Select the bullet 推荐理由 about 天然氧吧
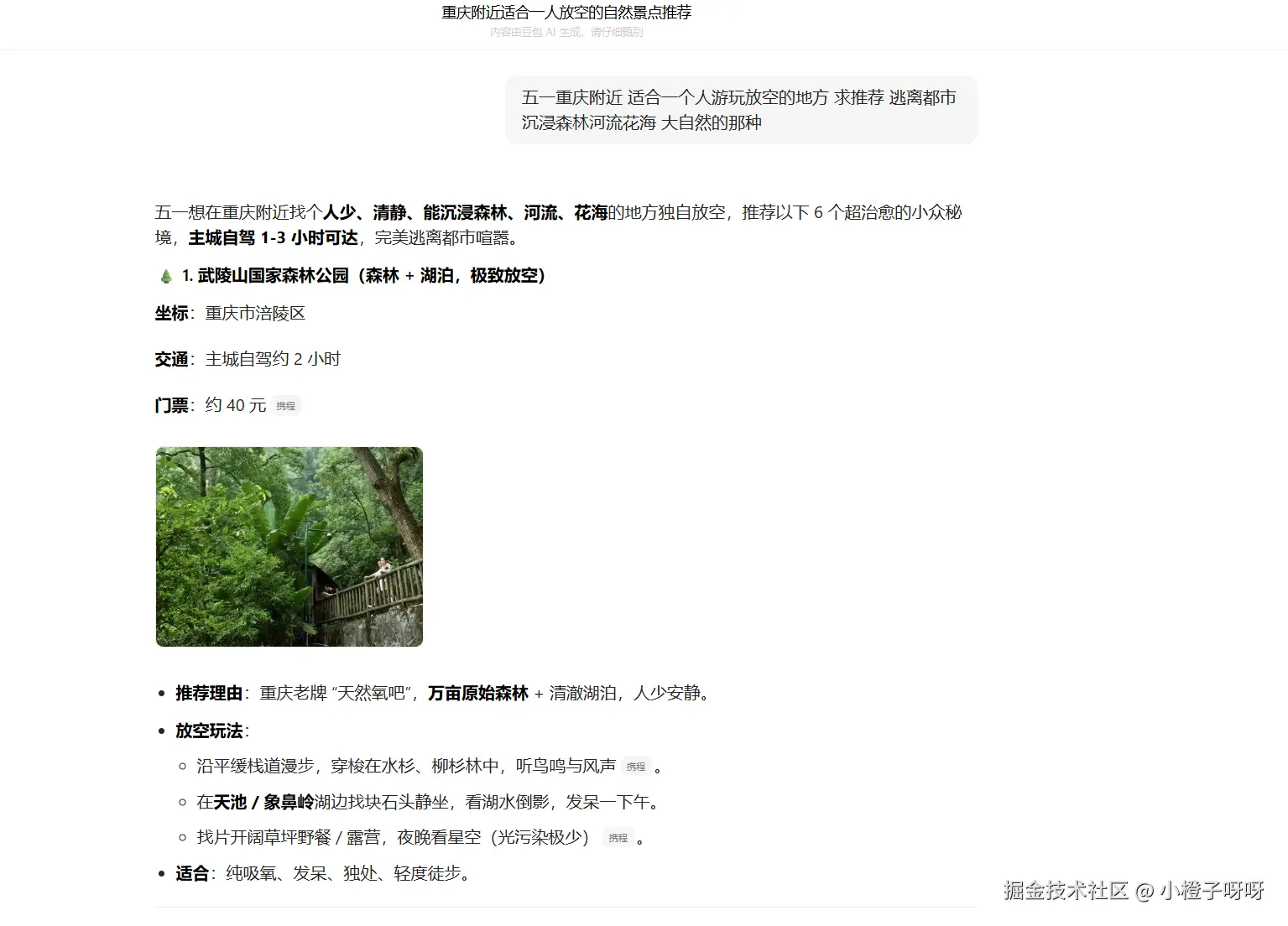 (444, 694)
